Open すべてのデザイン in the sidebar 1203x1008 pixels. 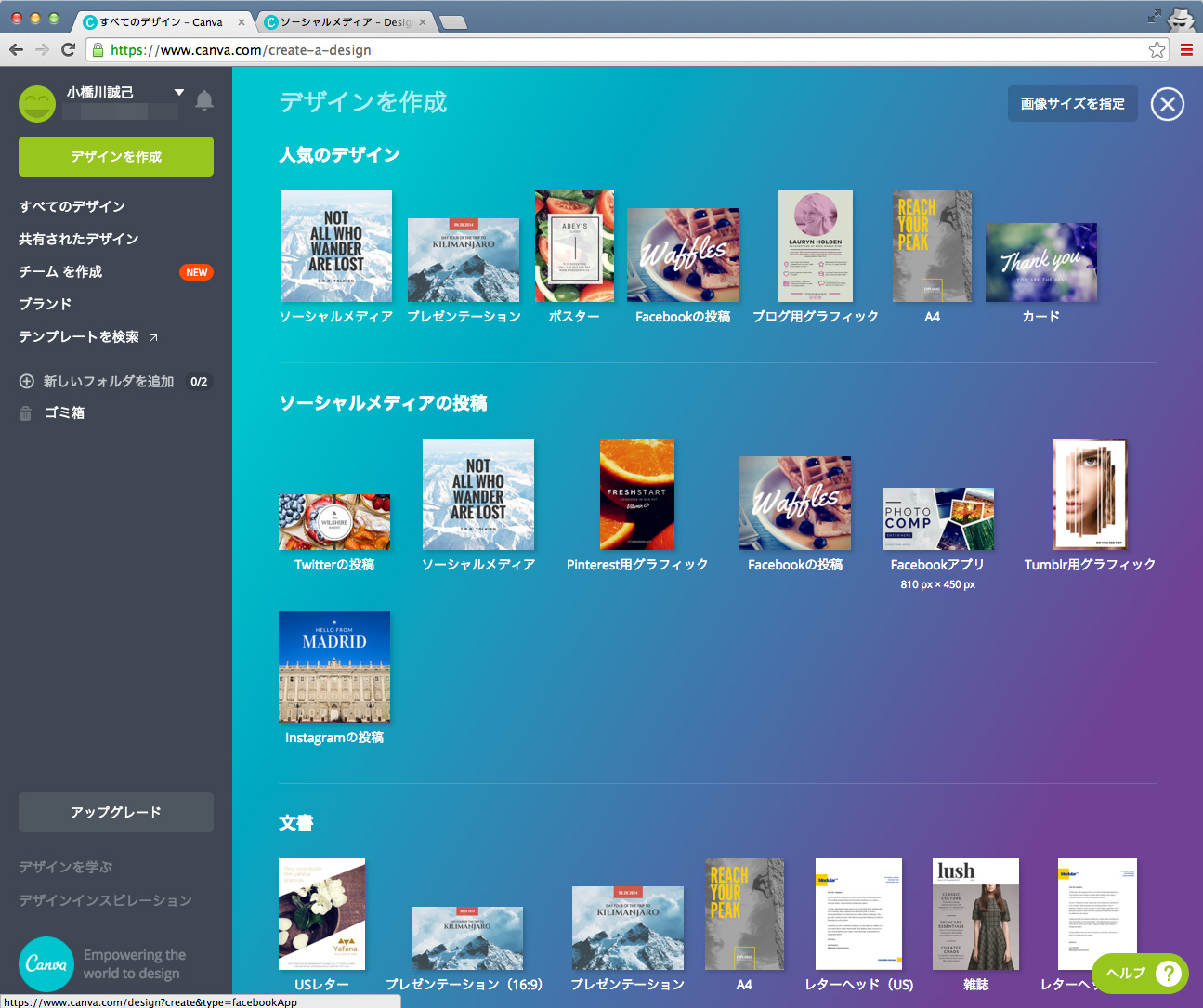[72, 206]
